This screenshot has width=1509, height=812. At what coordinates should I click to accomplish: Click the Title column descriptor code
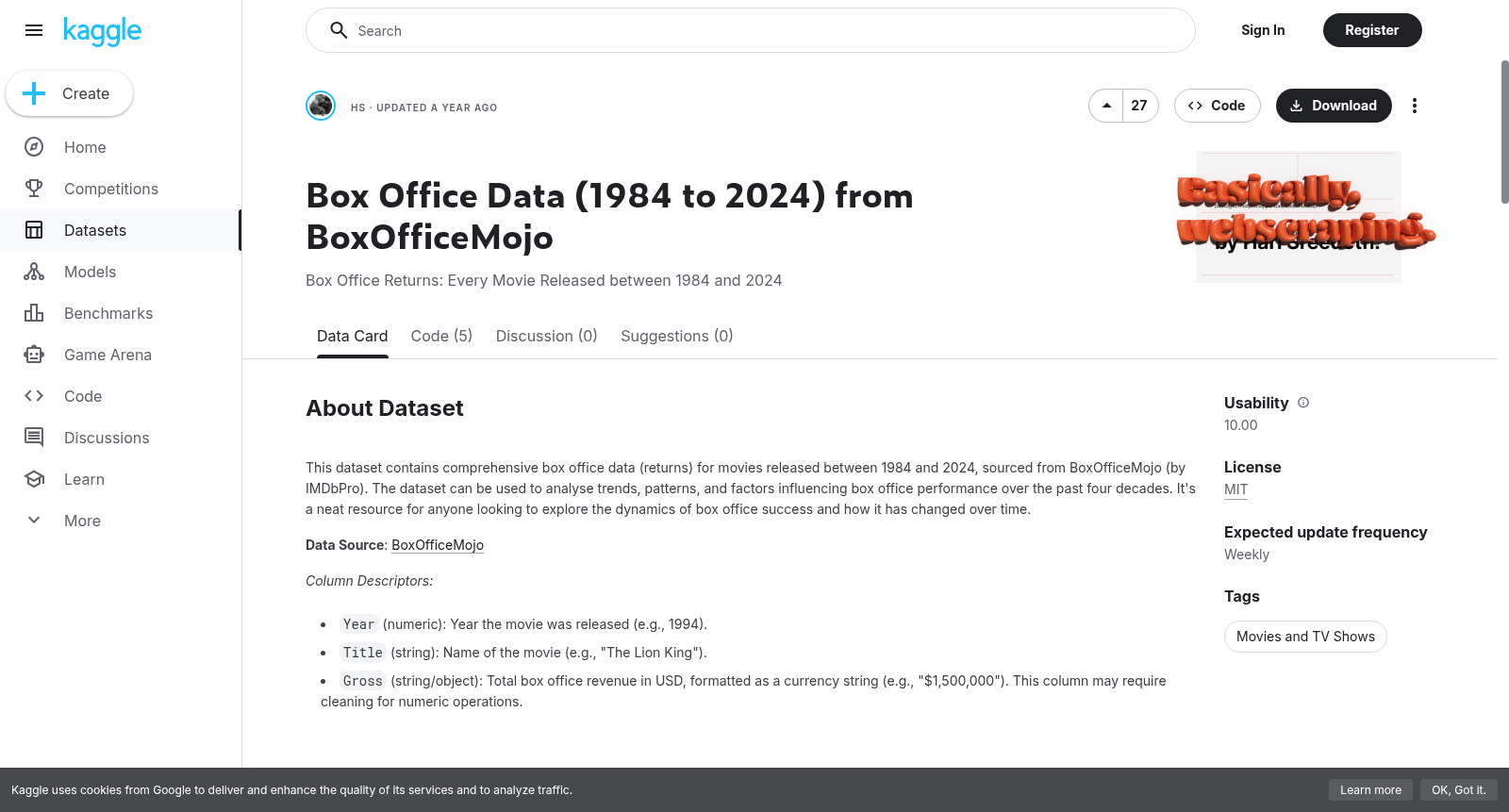pyautogui.click(x=363, y=653)
